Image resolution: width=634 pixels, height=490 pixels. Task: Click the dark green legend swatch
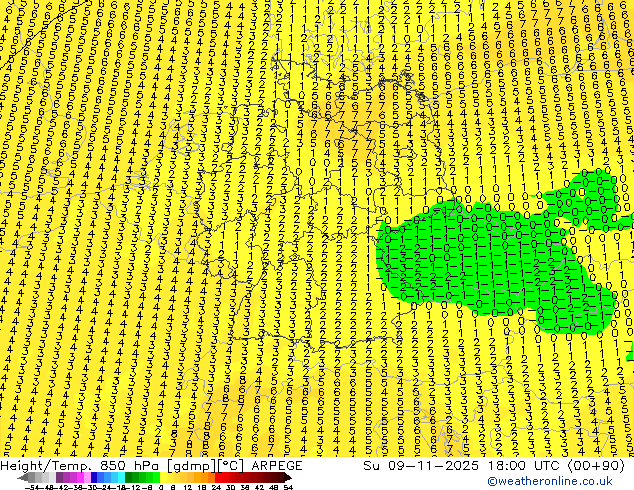pos(128,478)
